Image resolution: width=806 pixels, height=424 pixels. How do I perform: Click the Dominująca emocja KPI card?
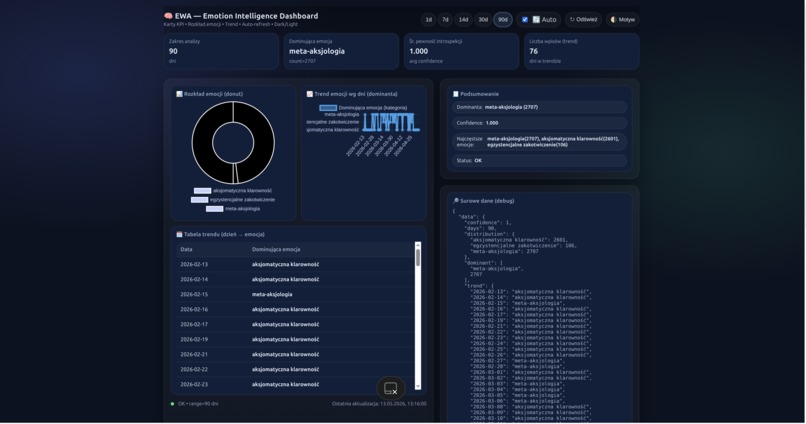[341, 51]
